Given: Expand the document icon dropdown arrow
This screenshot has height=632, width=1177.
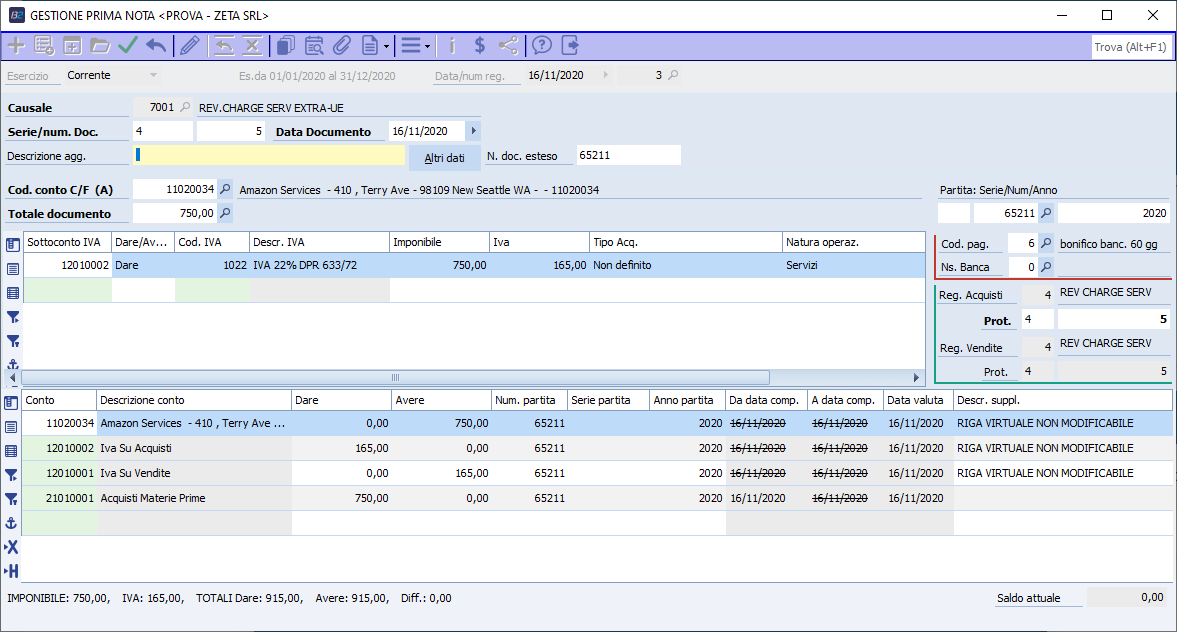Looking at the screenshot, I should (386, 46).
